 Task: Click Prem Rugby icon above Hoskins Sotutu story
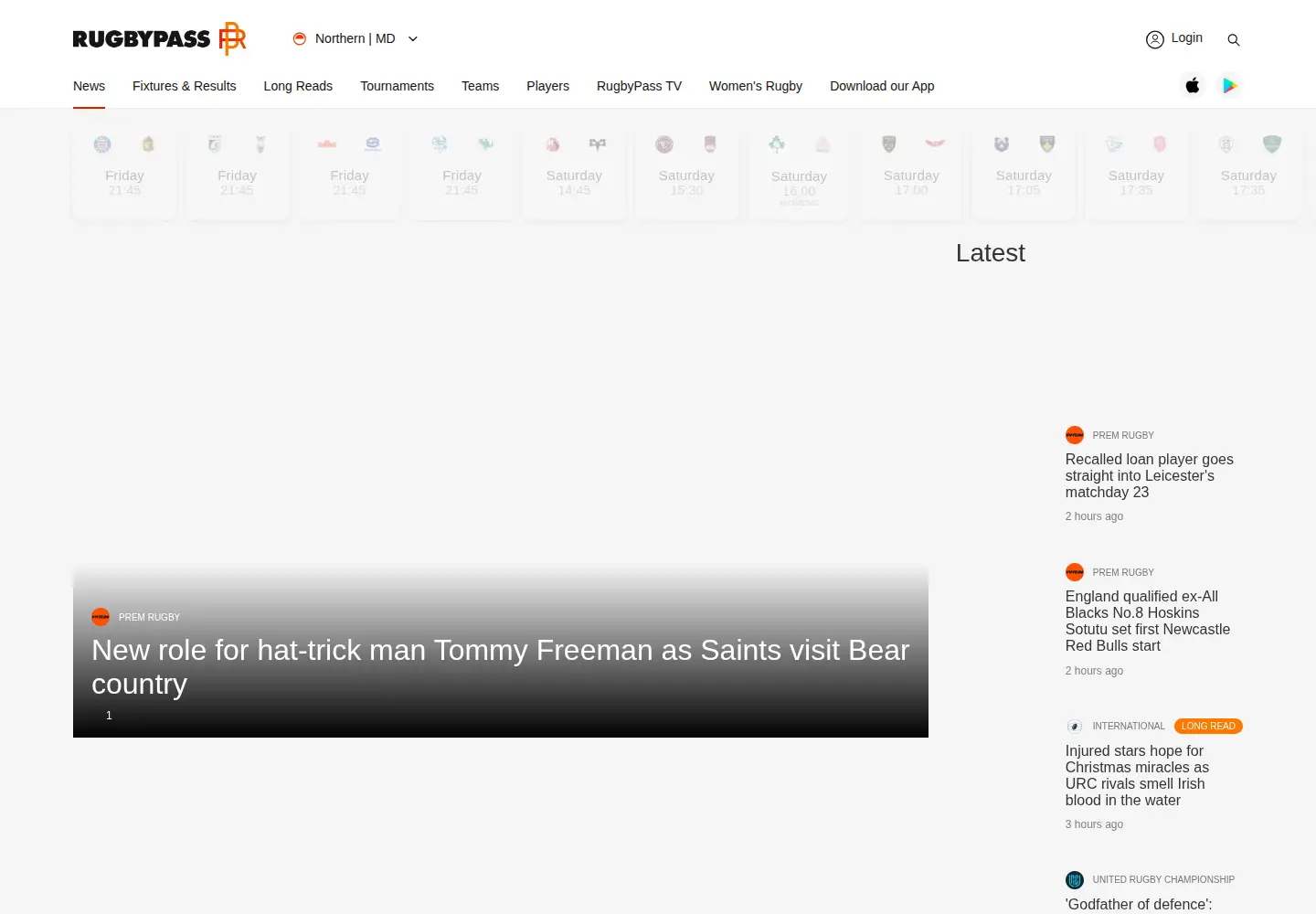(1075, 572)
